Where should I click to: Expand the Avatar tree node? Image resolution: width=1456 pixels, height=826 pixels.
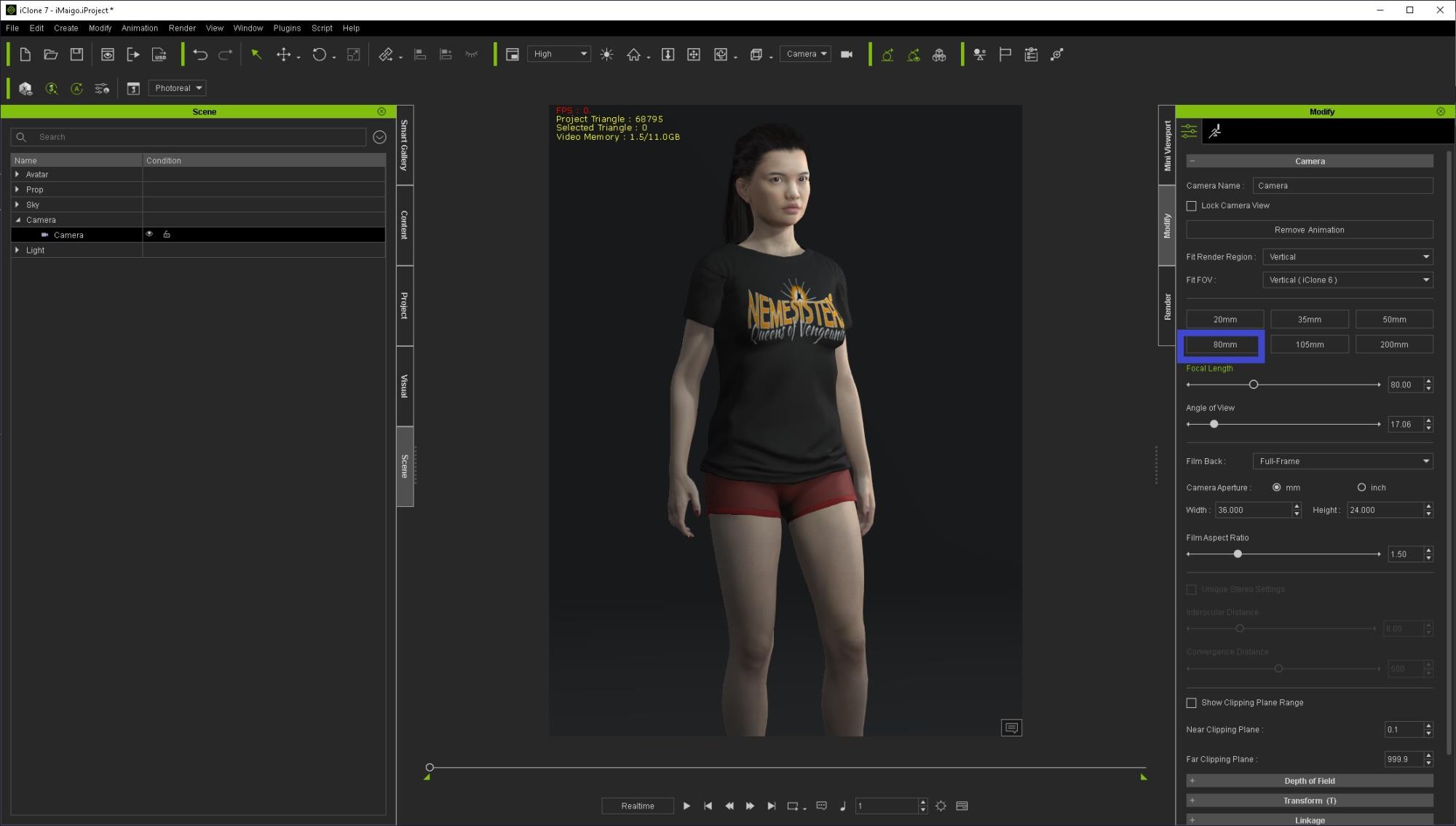point(17,175)
